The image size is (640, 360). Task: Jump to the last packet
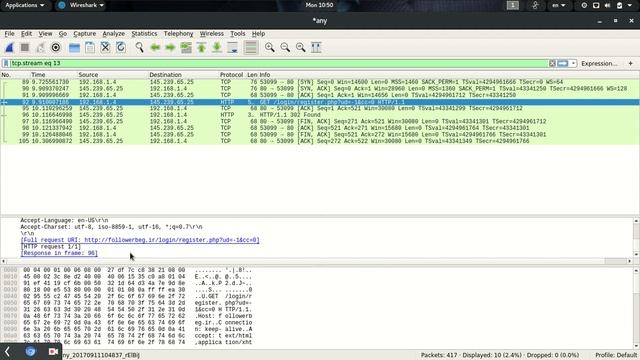click(217, 47)
